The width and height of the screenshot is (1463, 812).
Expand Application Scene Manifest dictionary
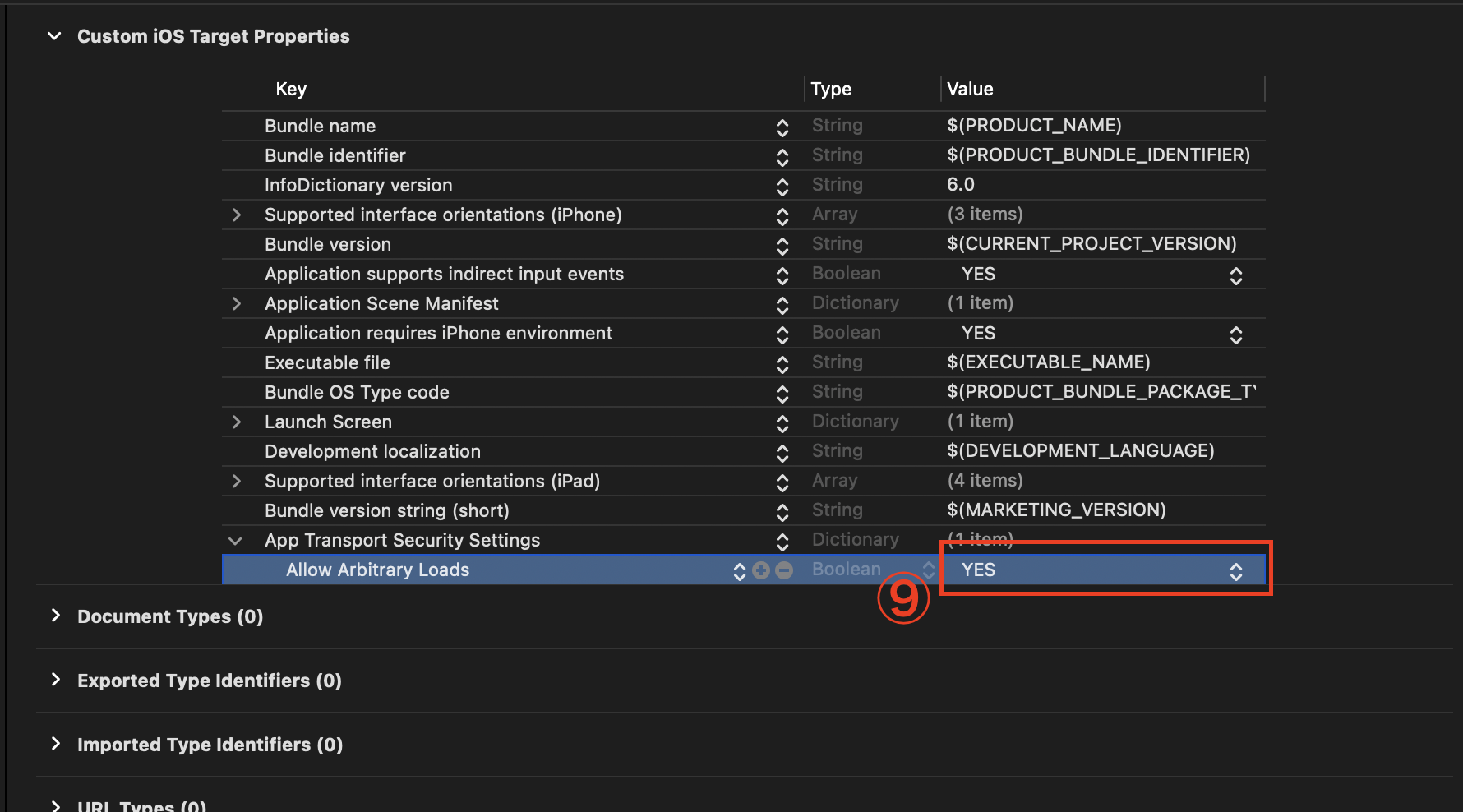tap(237, 304)
